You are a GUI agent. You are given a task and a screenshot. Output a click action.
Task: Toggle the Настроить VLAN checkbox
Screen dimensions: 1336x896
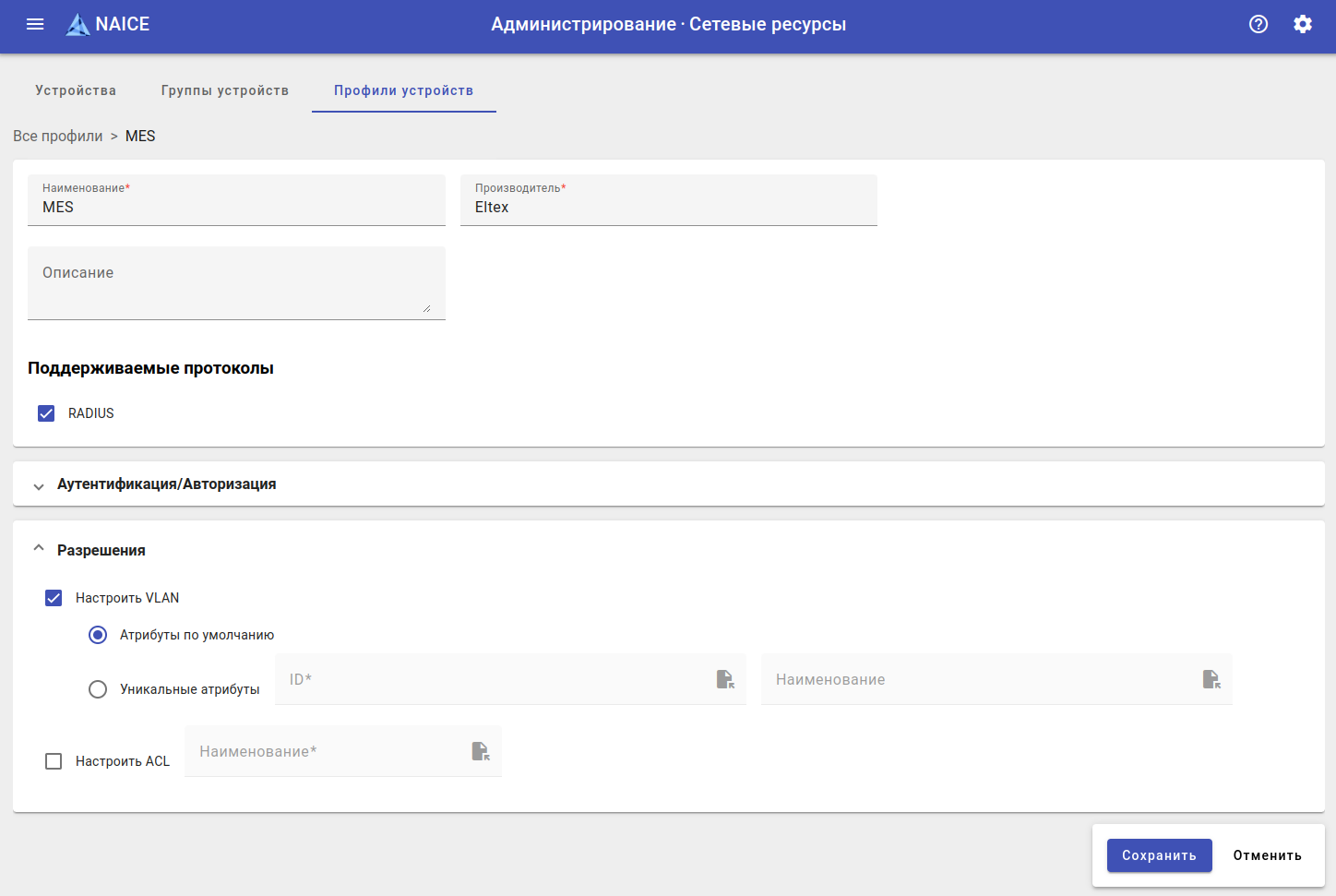tap(54, 598)
